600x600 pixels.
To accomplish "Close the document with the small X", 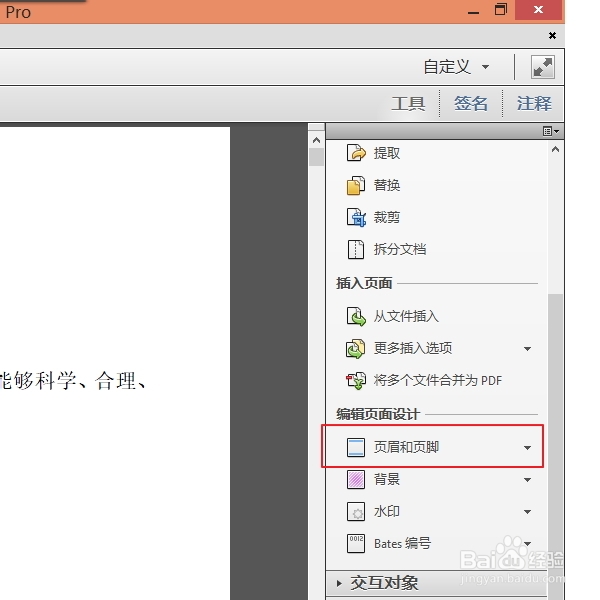I will coord(552,36).
